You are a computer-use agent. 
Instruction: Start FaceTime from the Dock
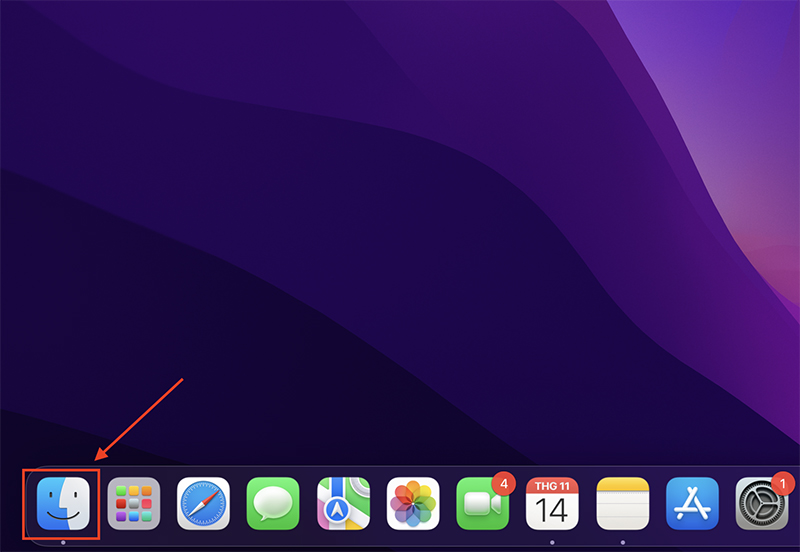coord(482,504)
